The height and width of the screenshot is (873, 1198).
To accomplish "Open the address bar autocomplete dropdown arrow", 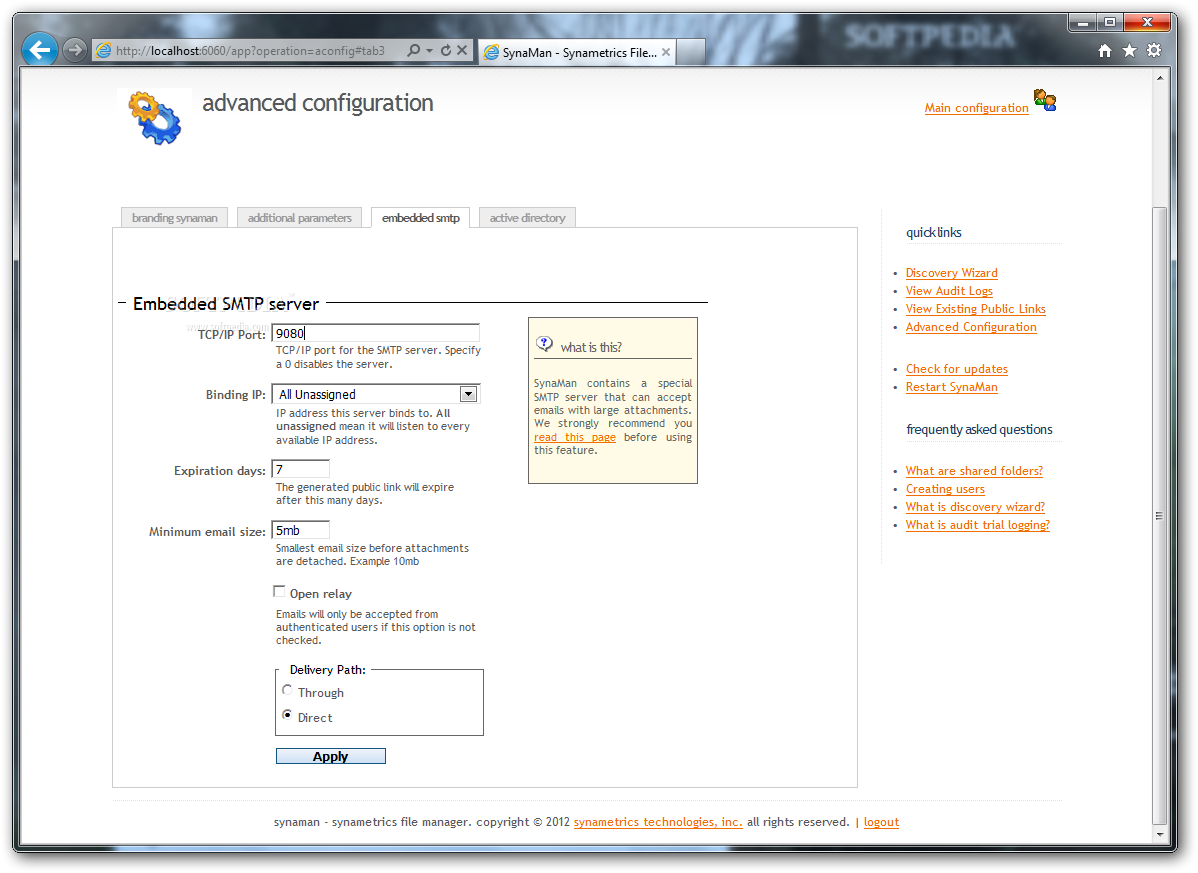I will coord(429,50).
